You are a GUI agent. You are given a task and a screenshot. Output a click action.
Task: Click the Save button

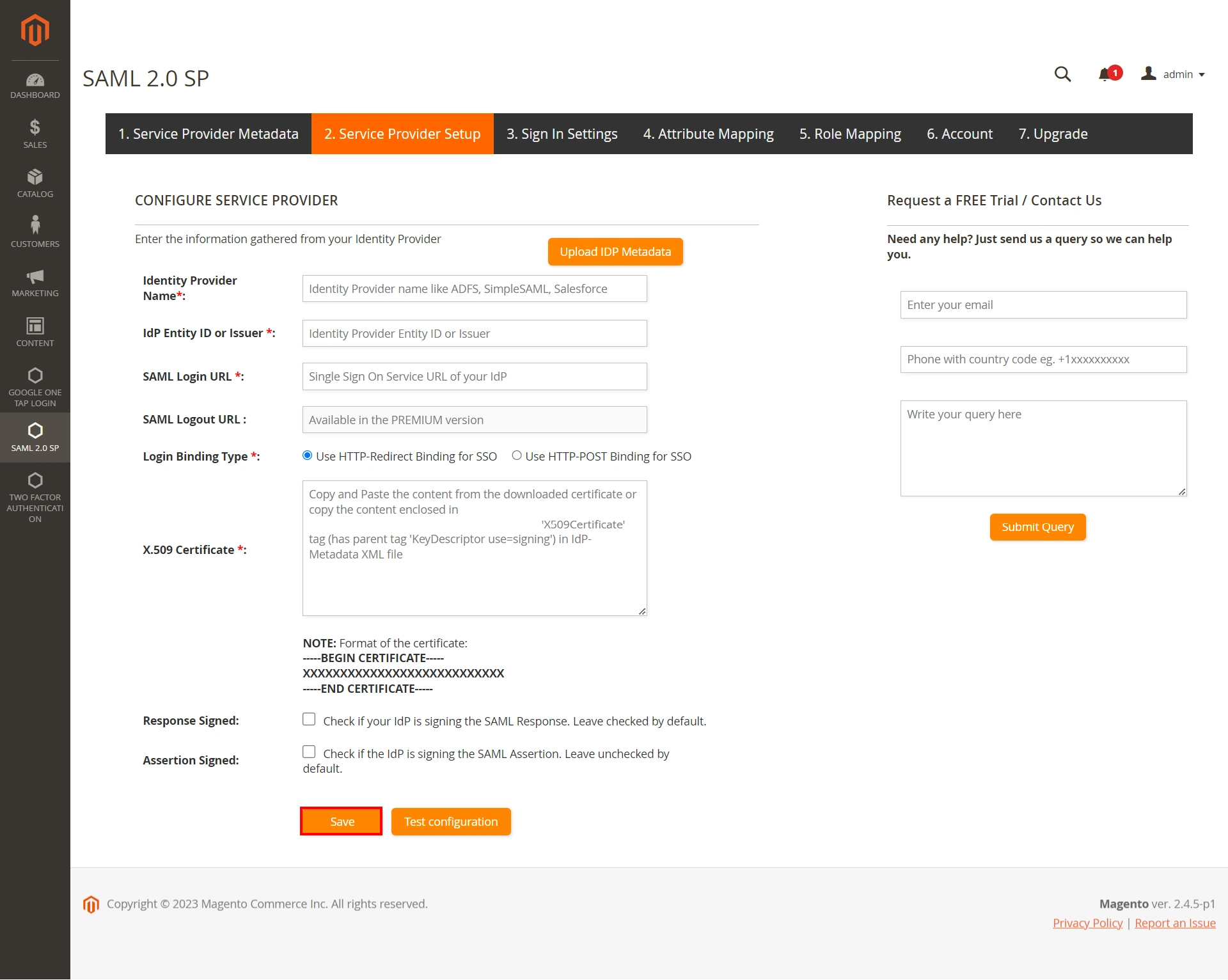(342, 822)
